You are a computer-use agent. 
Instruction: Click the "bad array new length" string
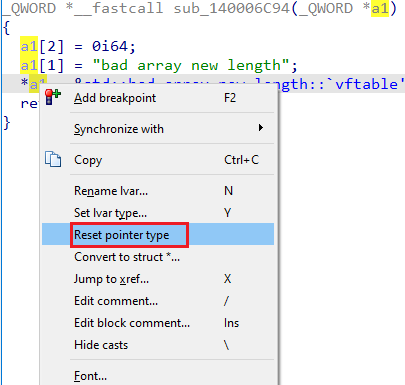192,65
